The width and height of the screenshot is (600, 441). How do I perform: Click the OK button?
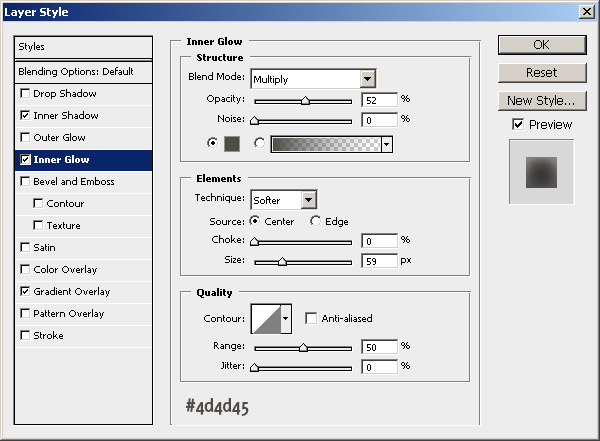pyautogui.click(x=542, y=45)
